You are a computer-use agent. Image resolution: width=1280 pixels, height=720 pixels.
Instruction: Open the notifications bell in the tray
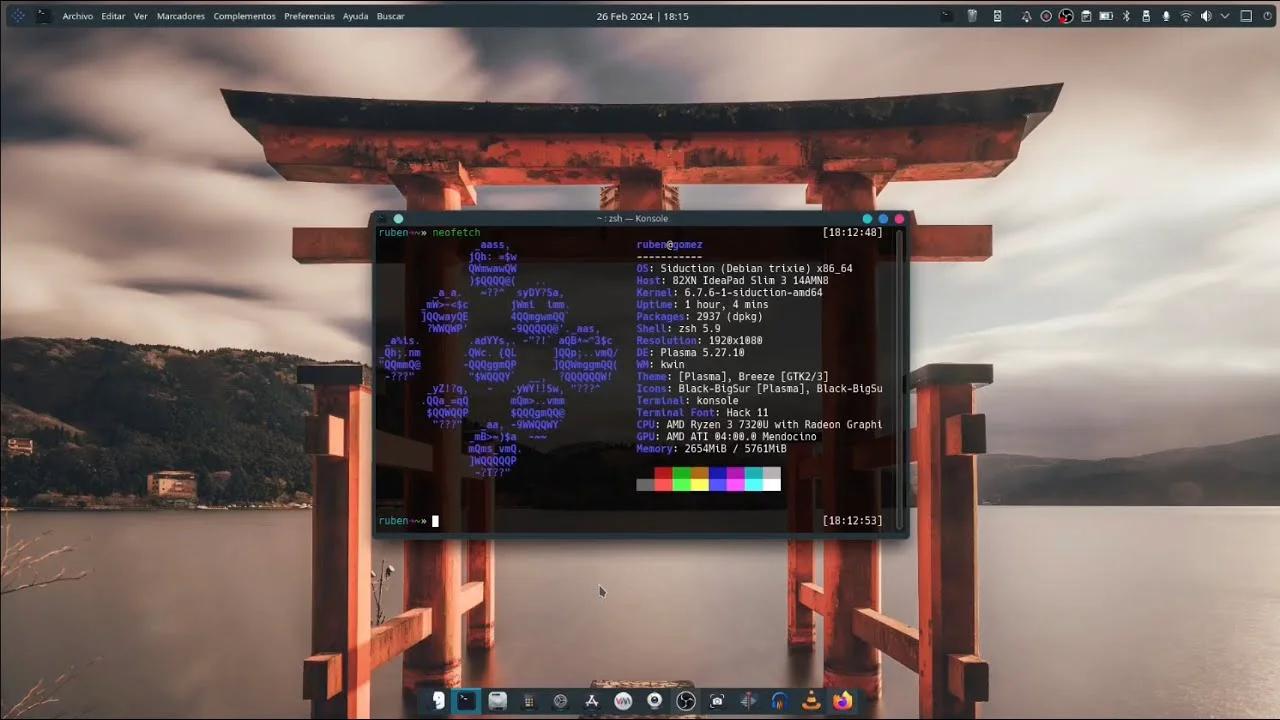pyautogui.click(x=1026, y=16)
